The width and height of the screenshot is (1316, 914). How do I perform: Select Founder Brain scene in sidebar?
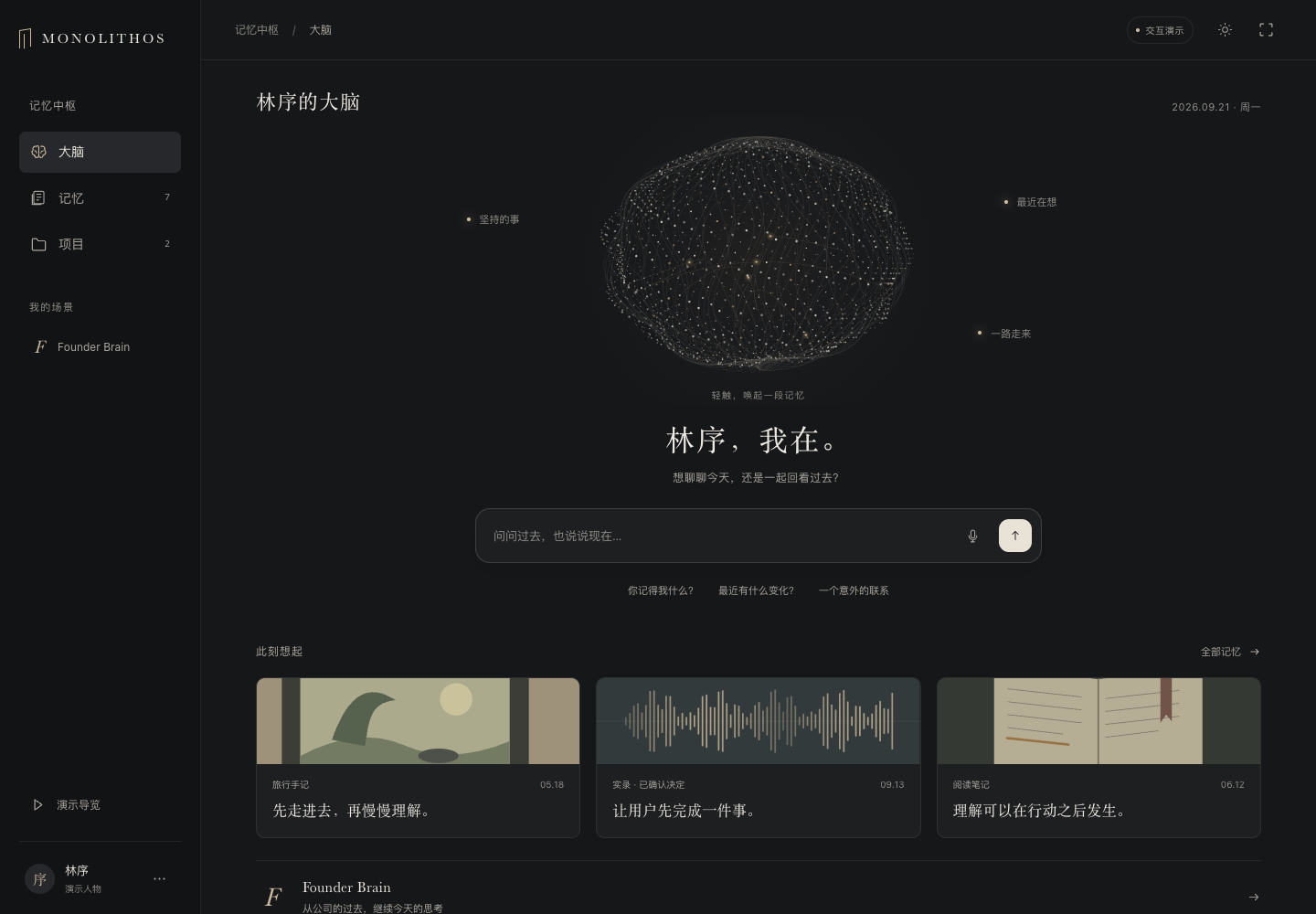(100, 346)
